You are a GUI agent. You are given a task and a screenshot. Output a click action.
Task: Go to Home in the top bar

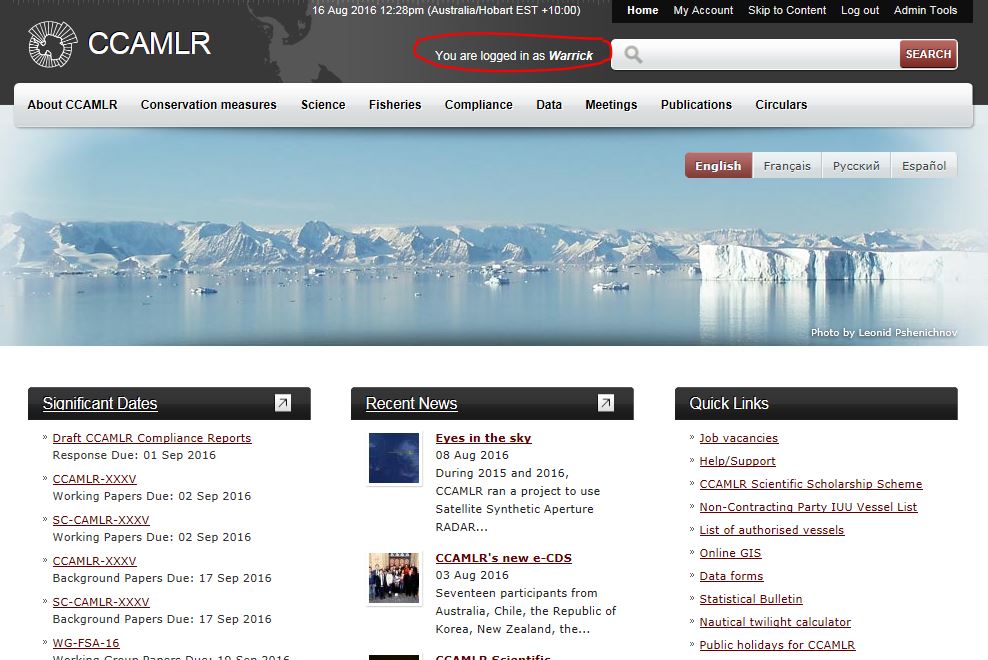[642, 10]
